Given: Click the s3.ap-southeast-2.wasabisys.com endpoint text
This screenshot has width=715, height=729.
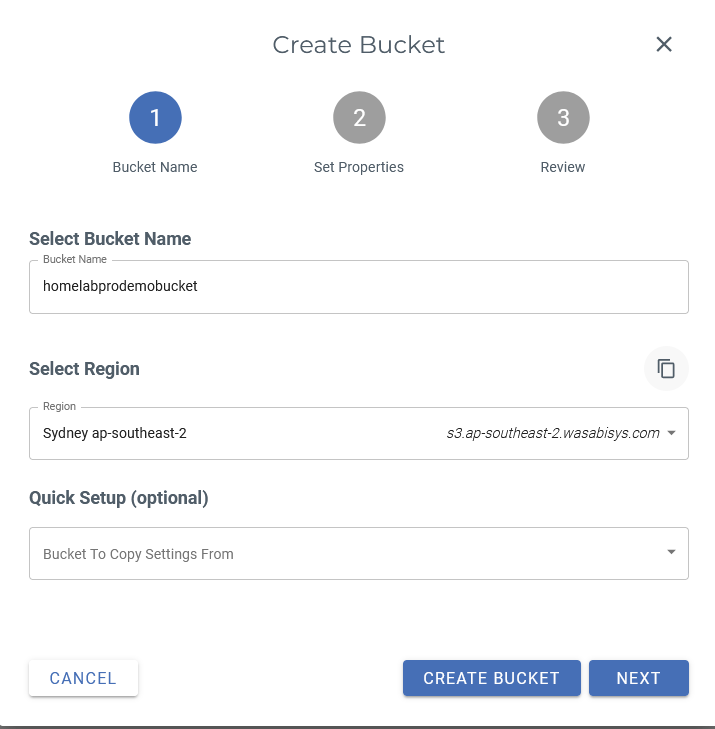Looking at the screenshot, I should (553, 433).
